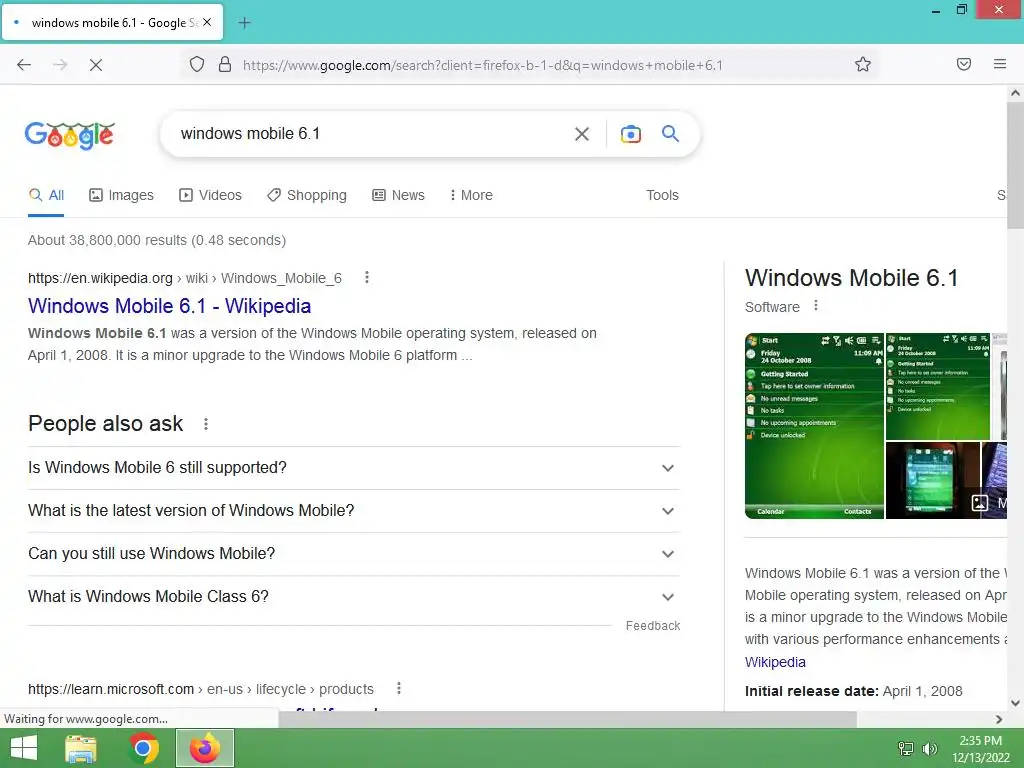
Task: Open tracking protection shield icon
Action: (197, 65)
